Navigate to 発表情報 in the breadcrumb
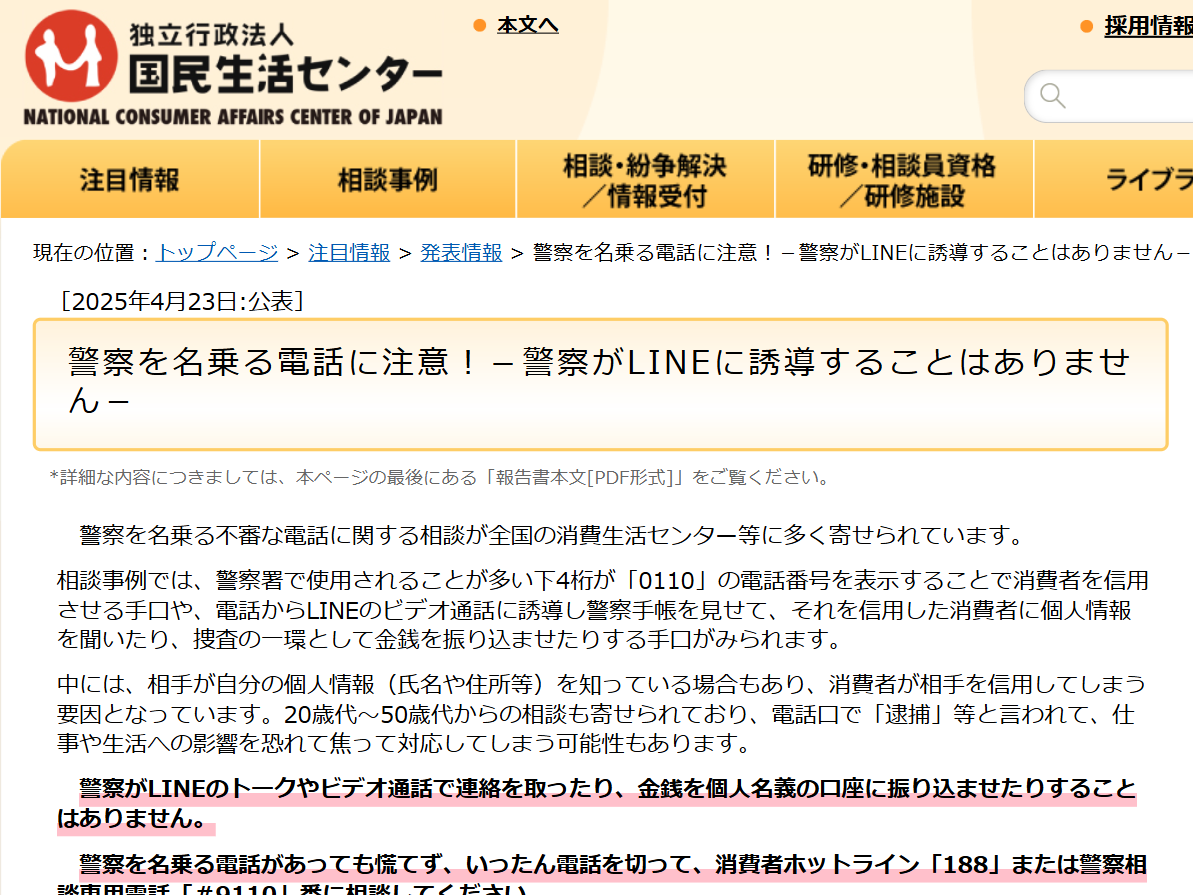1193x895 pixels. pos(461,252)
